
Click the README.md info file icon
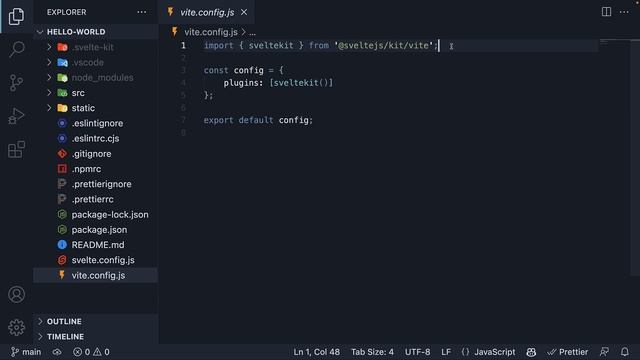tap(62, 245)
